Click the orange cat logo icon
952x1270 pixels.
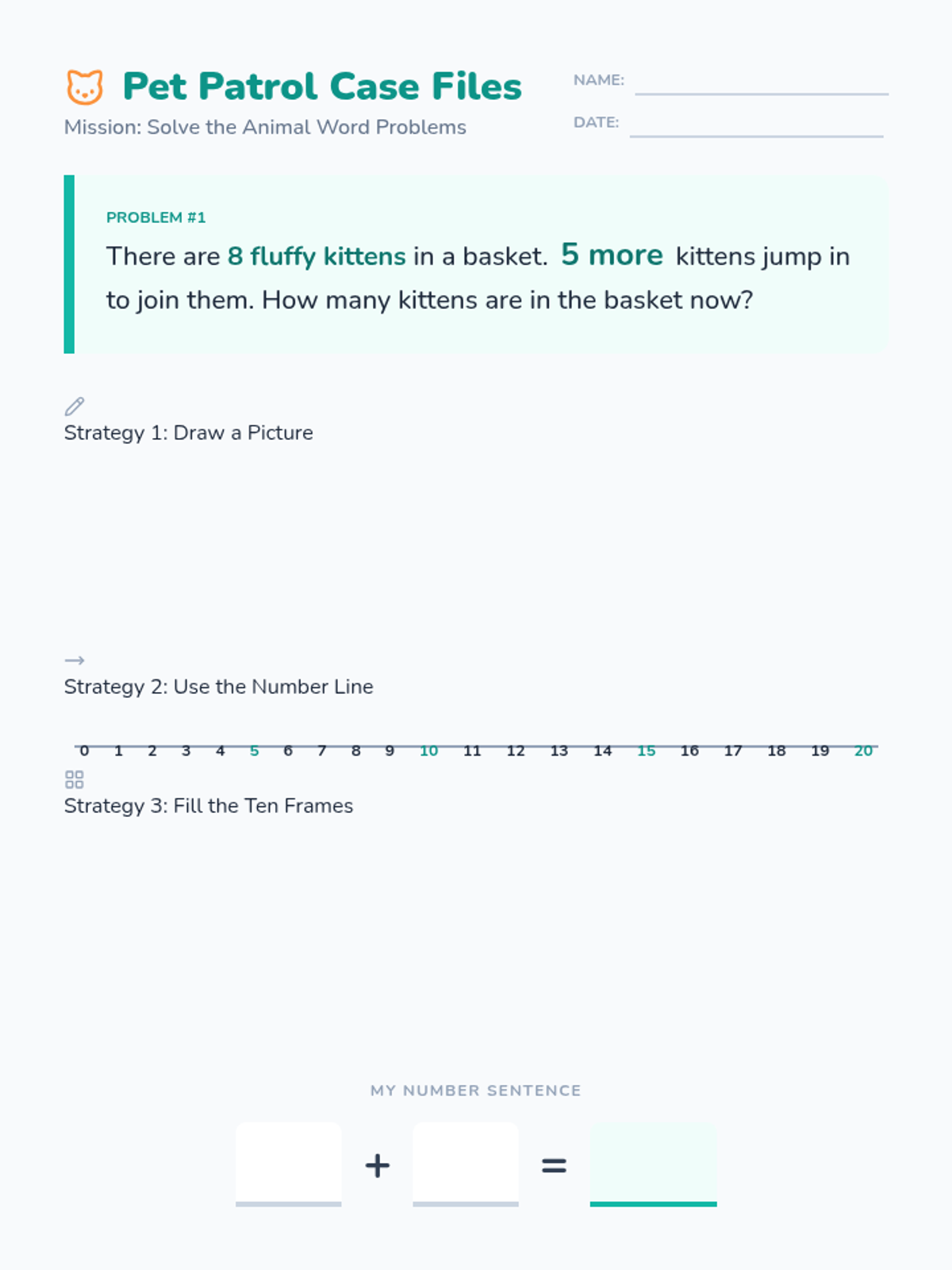click(85, 87)
